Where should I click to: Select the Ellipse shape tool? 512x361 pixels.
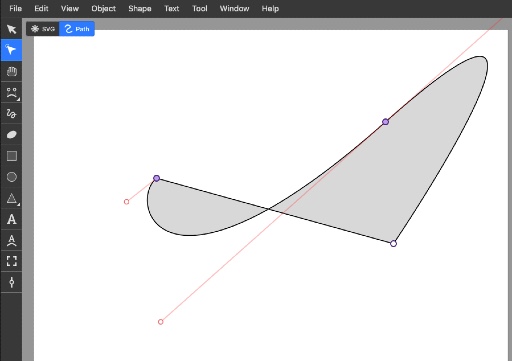click(x=11, y=177)
